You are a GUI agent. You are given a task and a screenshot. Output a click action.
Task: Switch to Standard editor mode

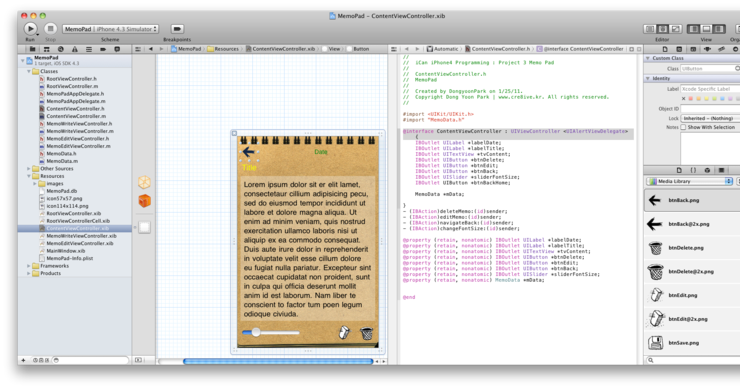click(x=650, y=29)
